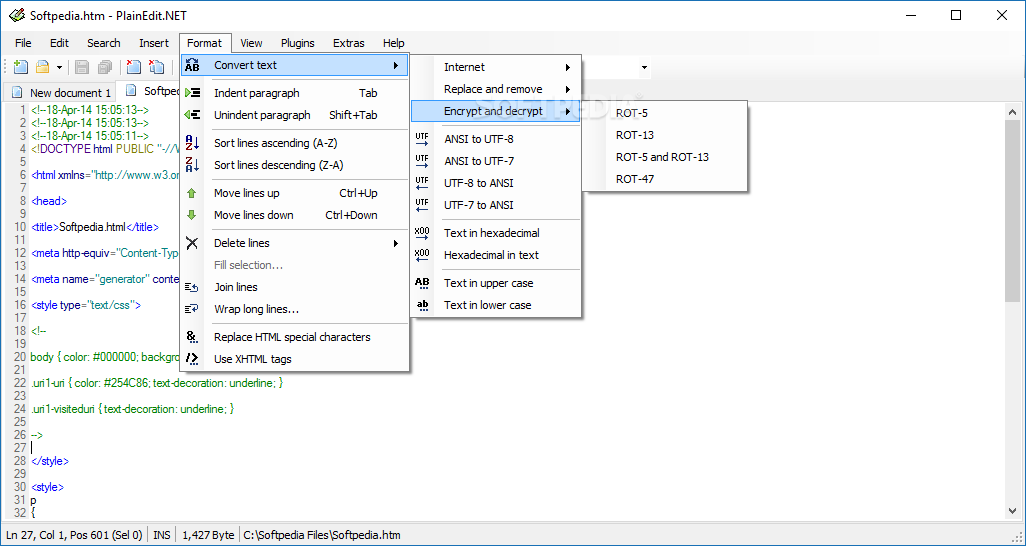Click the '</style>' text on line 28
1026x546 pixels.
pos(50,461)
